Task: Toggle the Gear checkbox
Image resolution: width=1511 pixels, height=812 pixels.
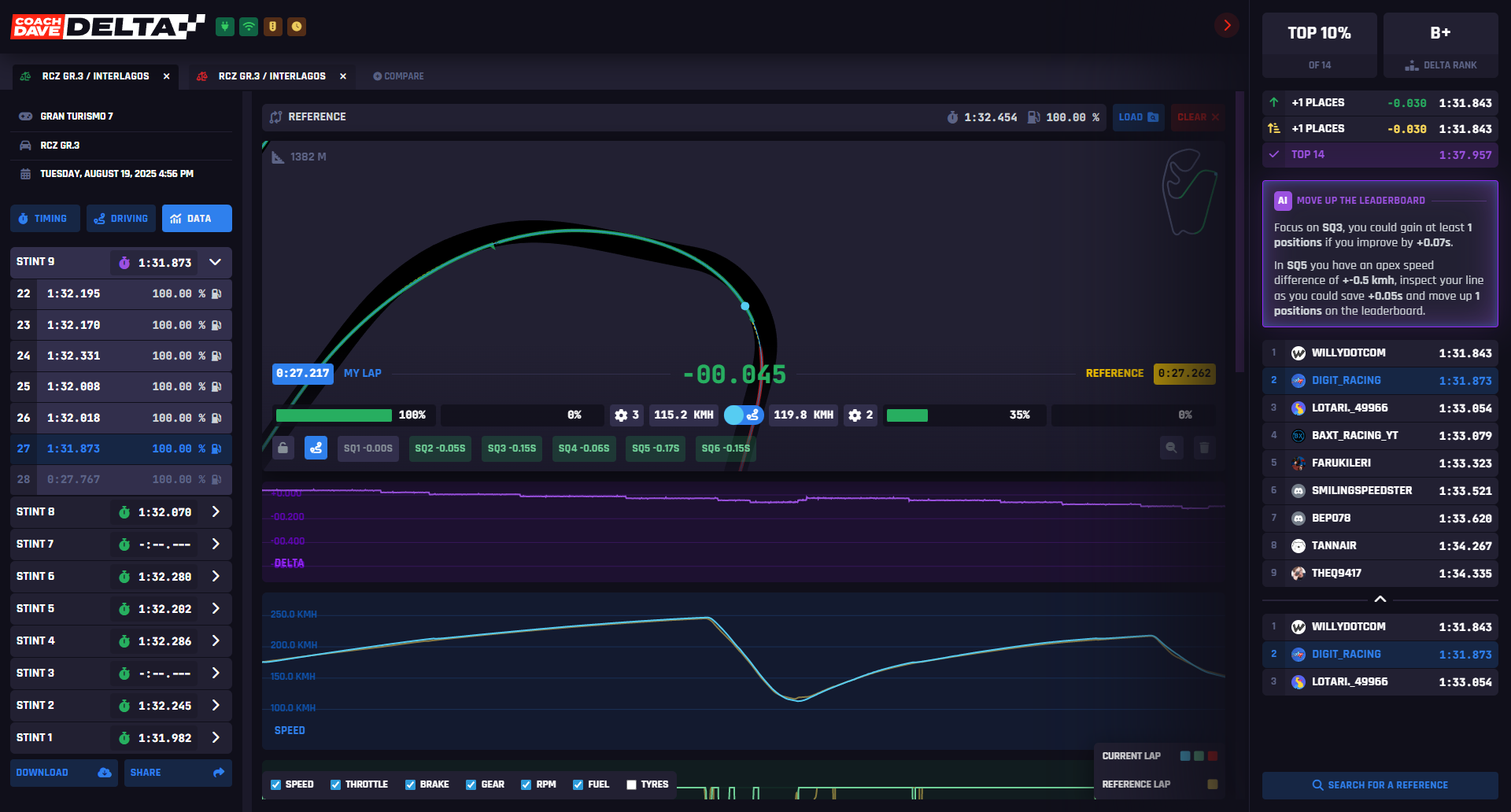Action: [x=471, y=784]
